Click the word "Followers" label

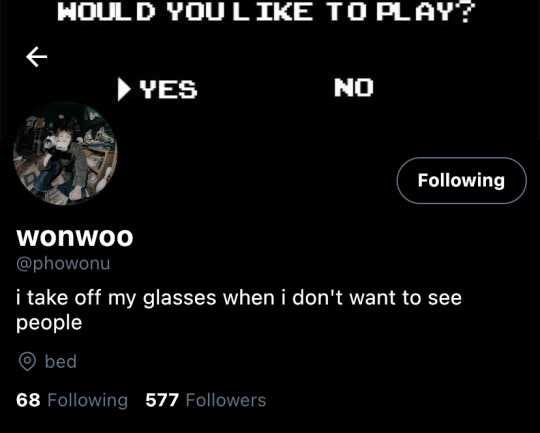click(x=226, y=400)
